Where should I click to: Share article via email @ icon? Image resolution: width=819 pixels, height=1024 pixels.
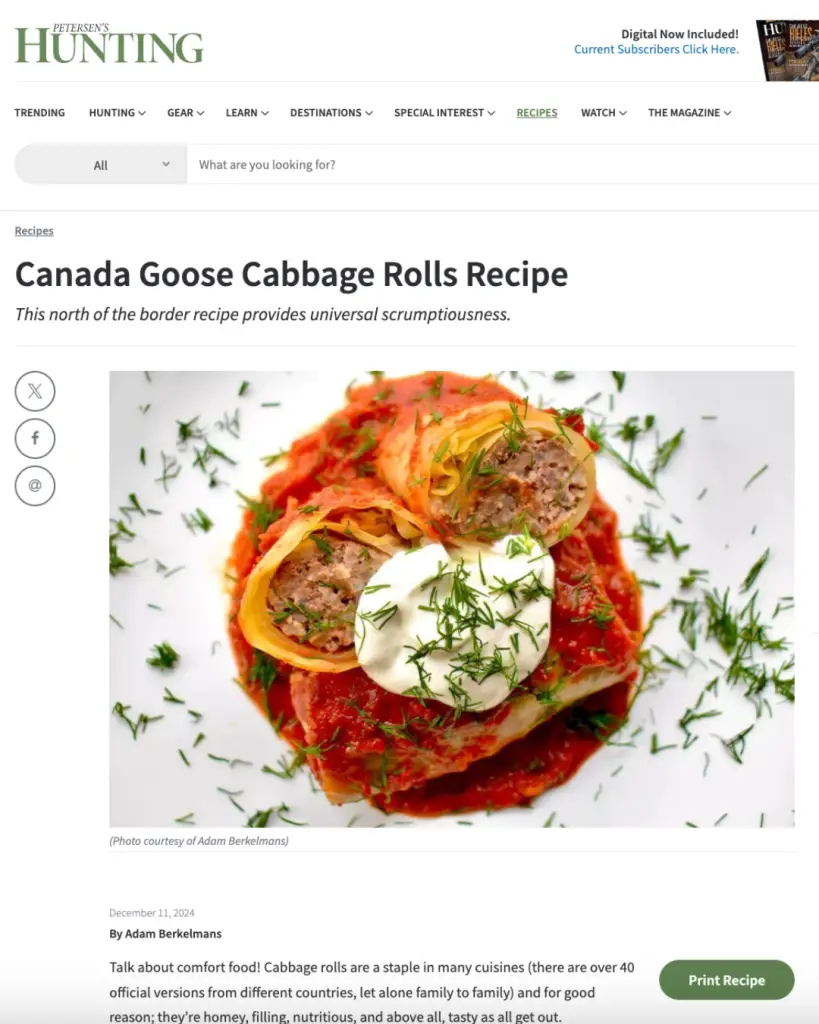pyautogui.click(x=35, y=485)
